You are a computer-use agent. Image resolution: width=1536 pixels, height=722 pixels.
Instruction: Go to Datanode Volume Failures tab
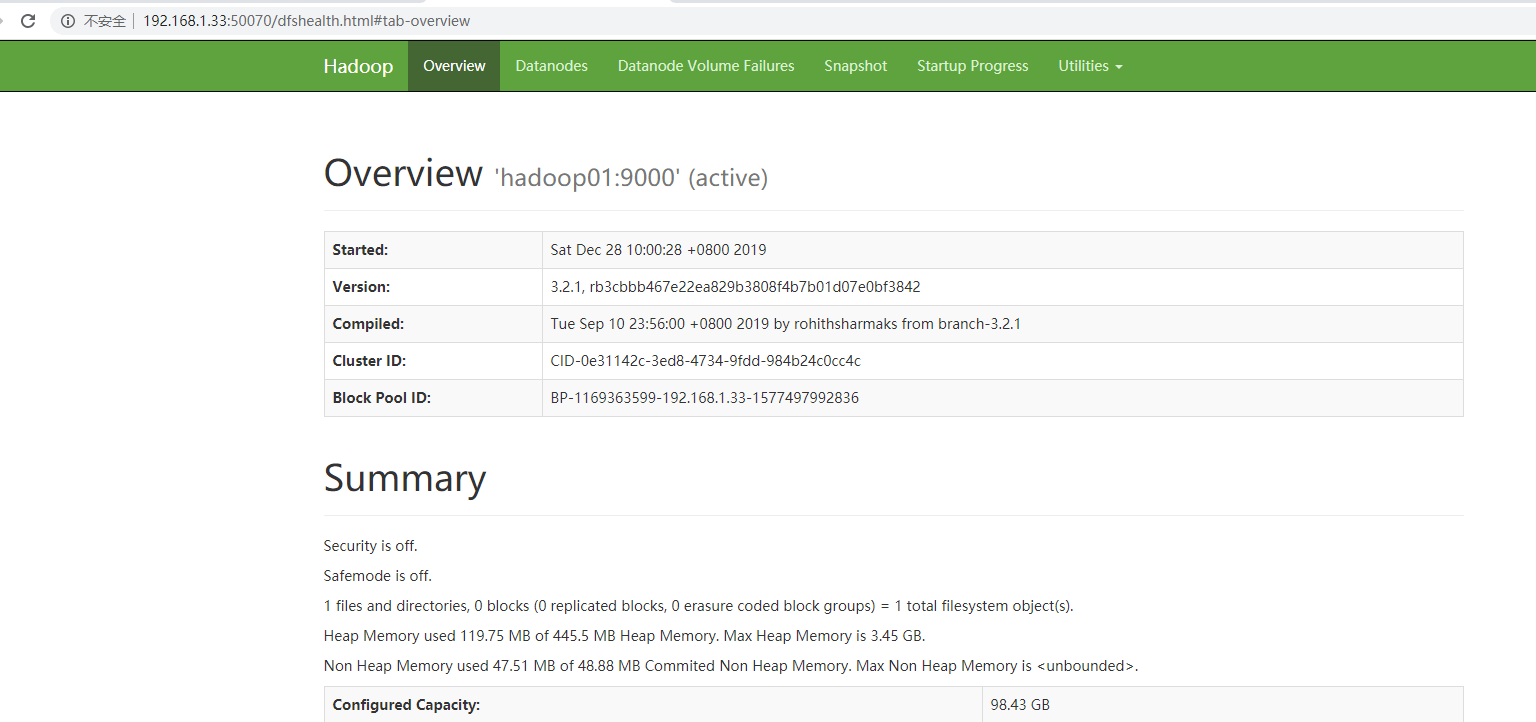706,66
